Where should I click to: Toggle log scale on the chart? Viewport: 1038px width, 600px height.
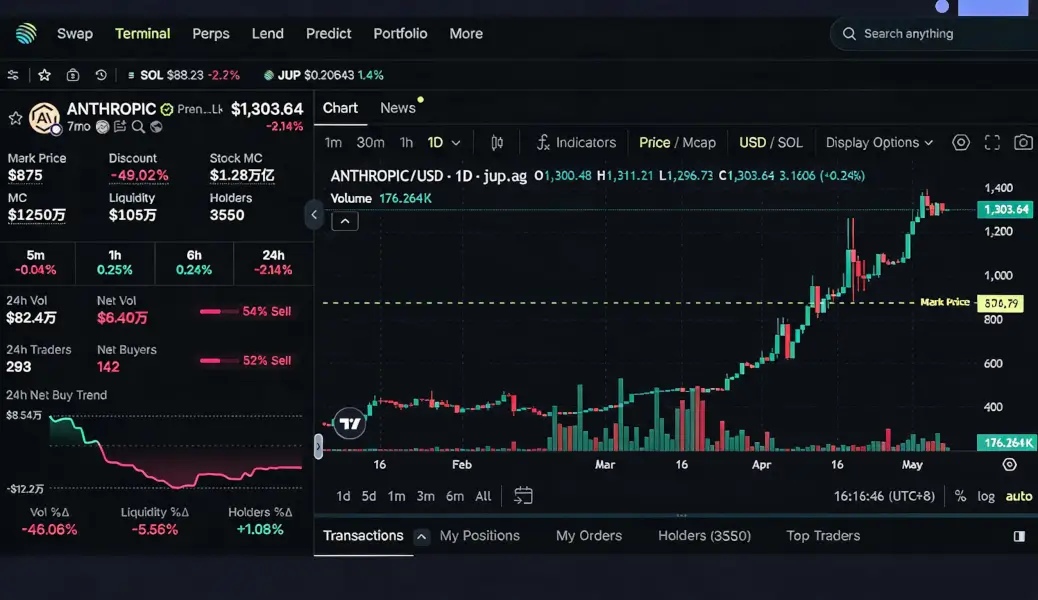coord(986,496)
